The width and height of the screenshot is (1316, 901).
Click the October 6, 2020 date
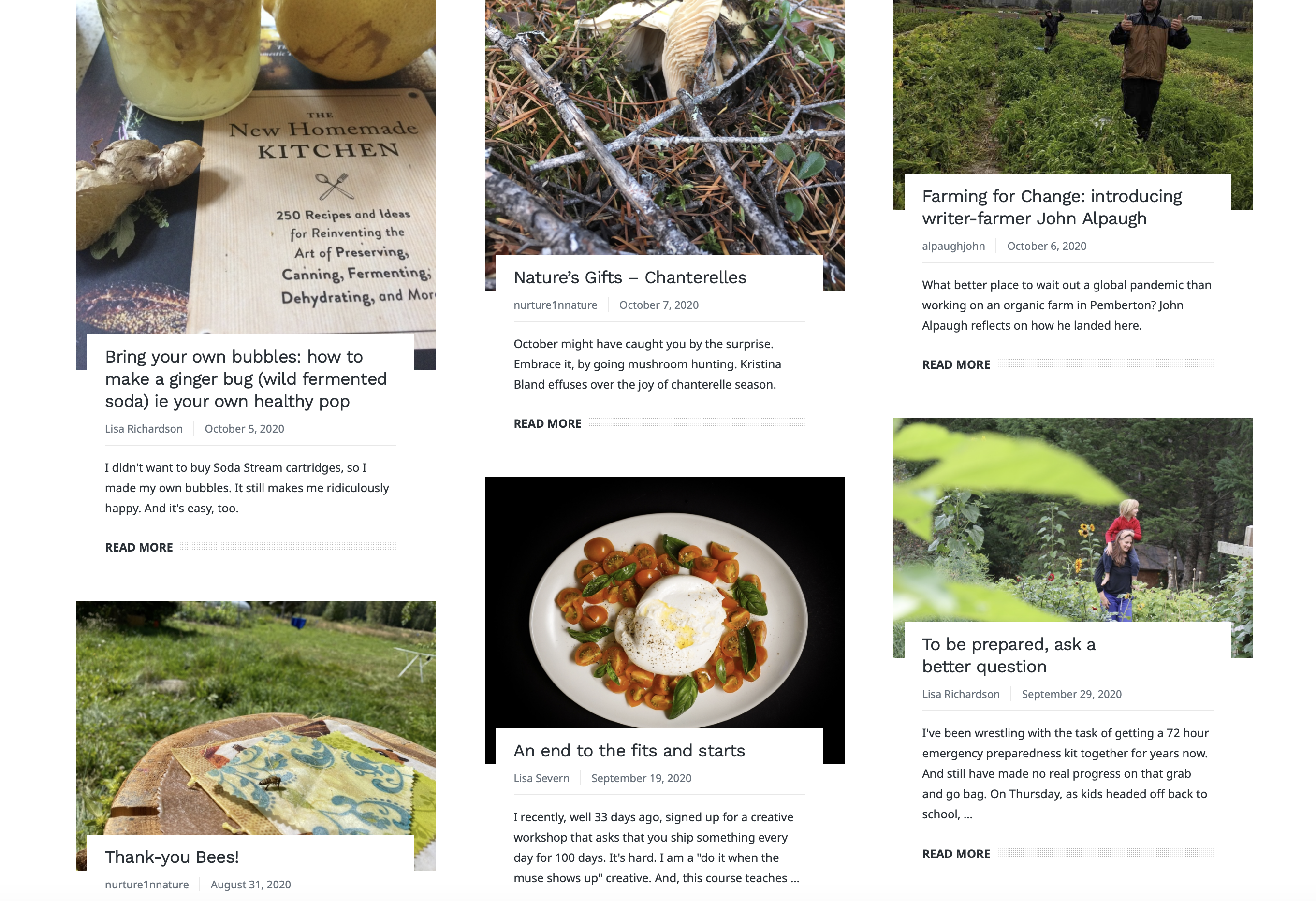pos(1046,247)
